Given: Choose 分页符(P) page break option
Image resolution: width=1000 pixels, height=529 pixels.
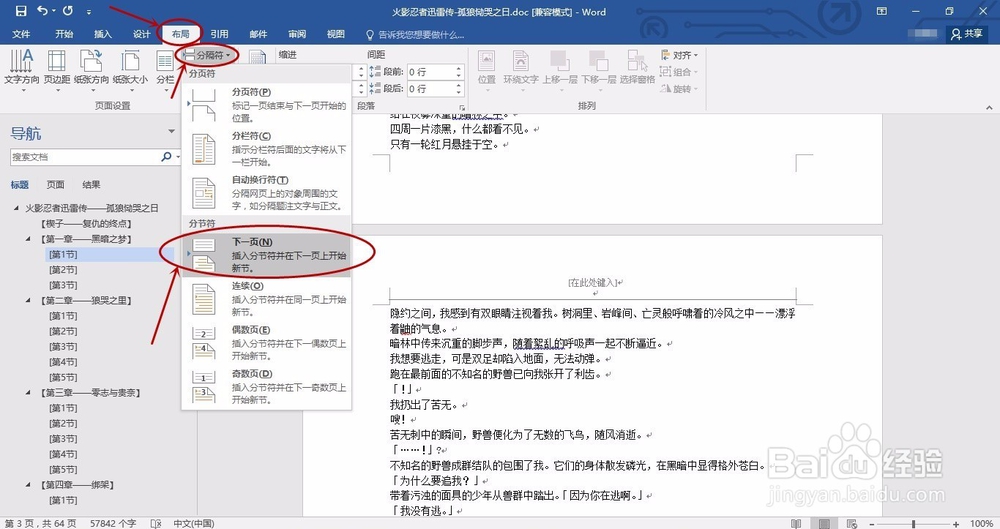Looking at the screenshot, I should pyautogui.click(x=267, y=105).
